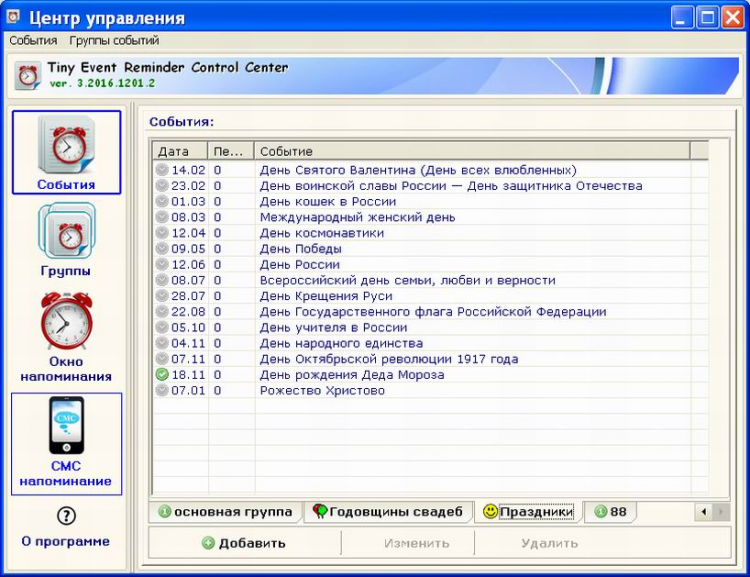Image resolution: width=750 pixels, height=577 pixels.
Task: Click the green icon on the 88 tab
Action: (600, 511)
